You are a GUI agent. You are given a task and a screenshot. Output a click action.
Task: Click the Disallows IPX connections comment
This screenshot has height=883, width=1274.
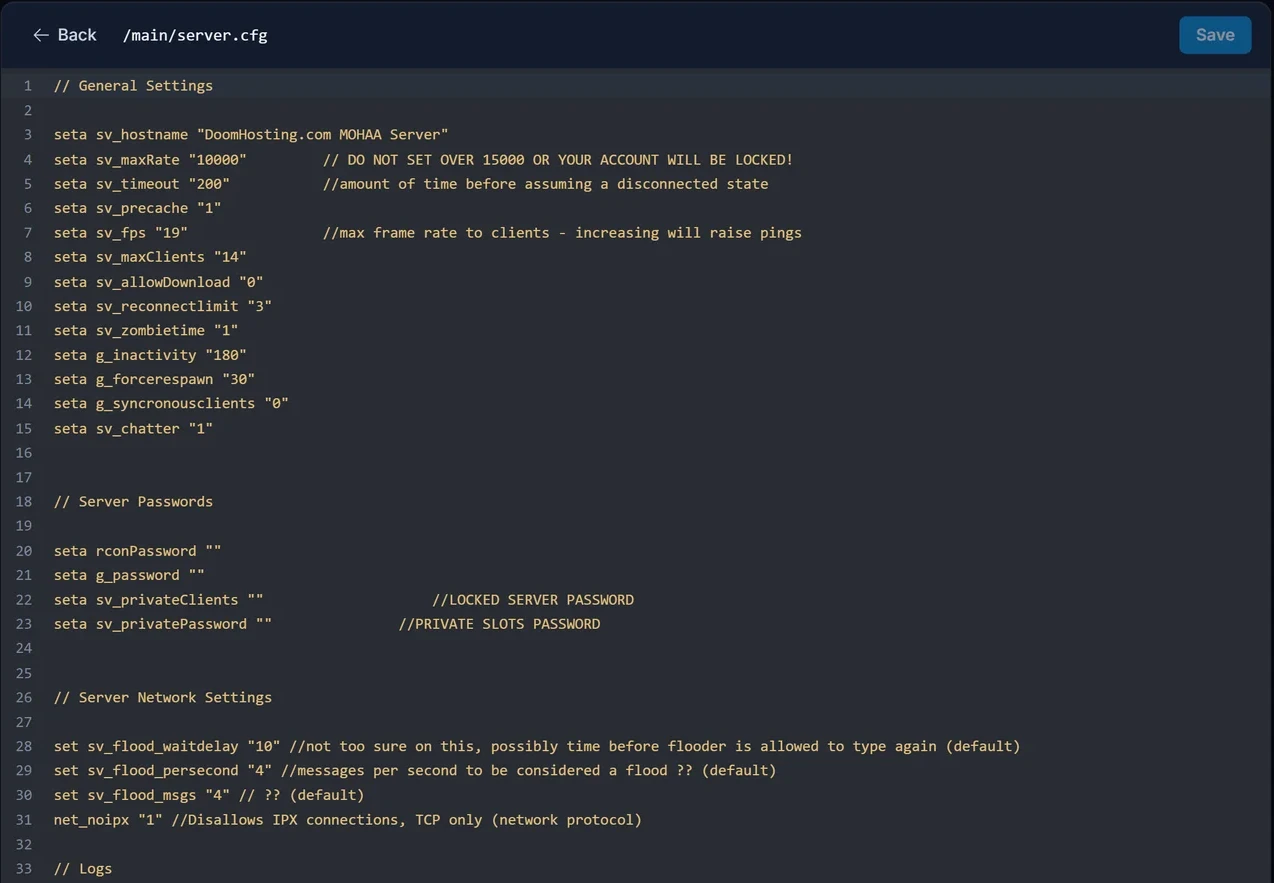pos(407,820)
